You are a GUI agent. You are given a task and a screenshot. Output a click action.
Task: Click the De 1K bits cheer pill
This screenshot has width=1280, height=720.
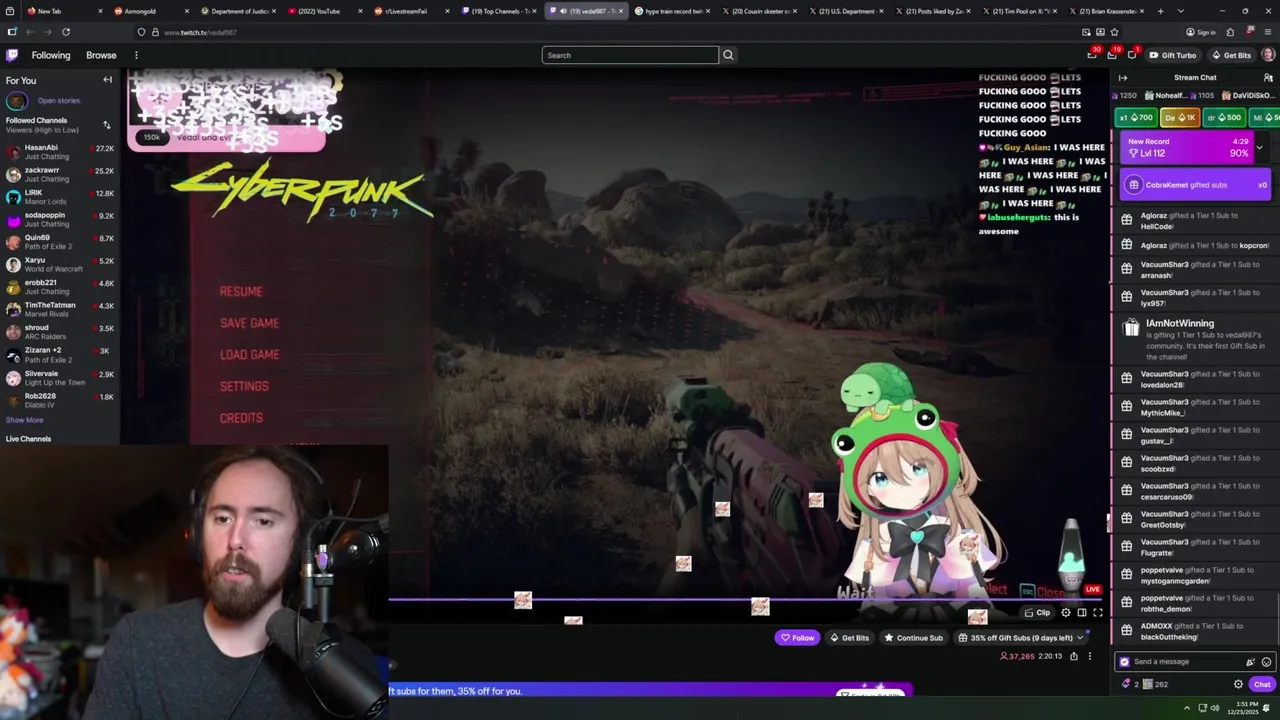pyautogui.click(x=1180, y=118)
